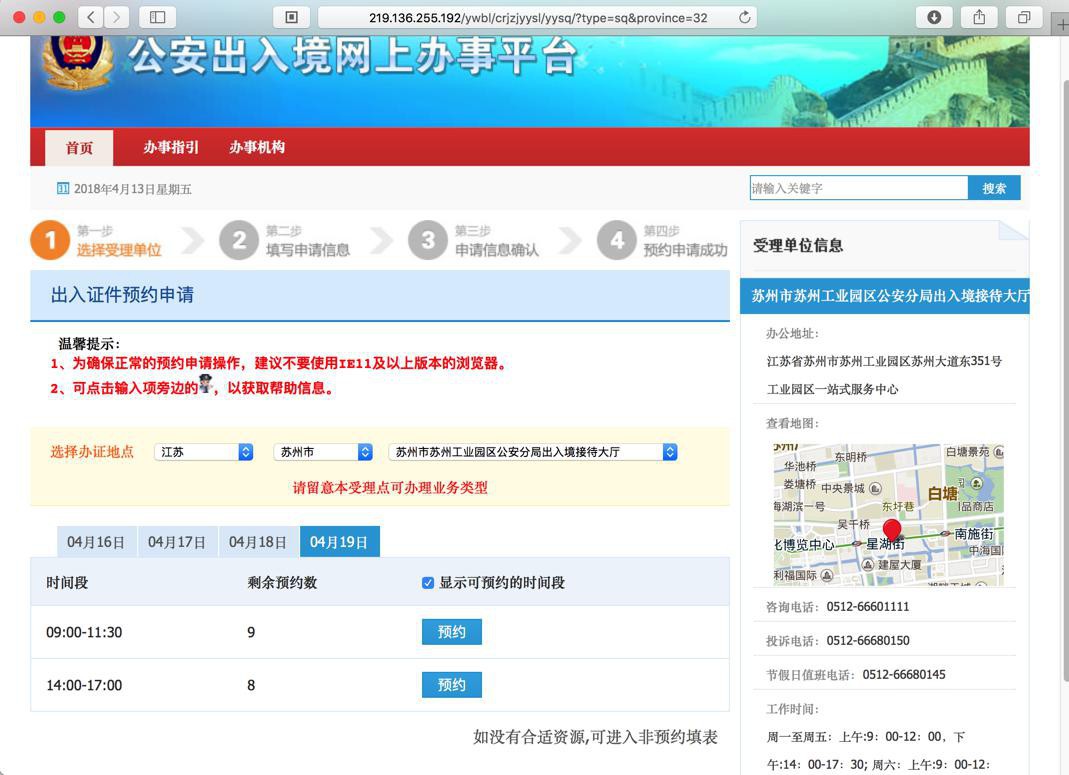Viewport: 1069px width, 775px height.
Task: Click the 第四步 预约申请成功 label
Action: pos(685,241)
